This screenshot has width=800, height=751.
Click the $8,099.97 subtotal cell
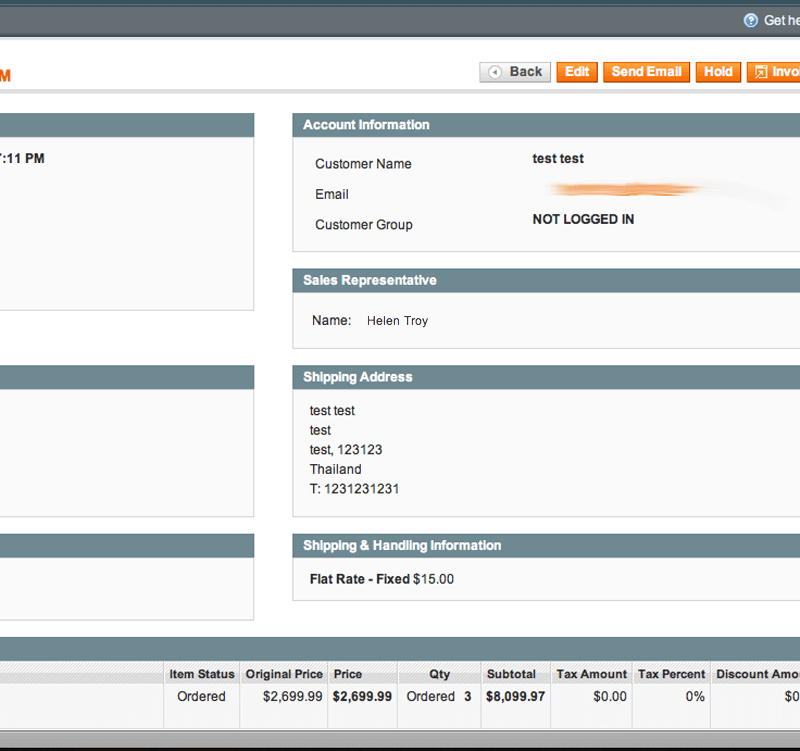[515, 697]
